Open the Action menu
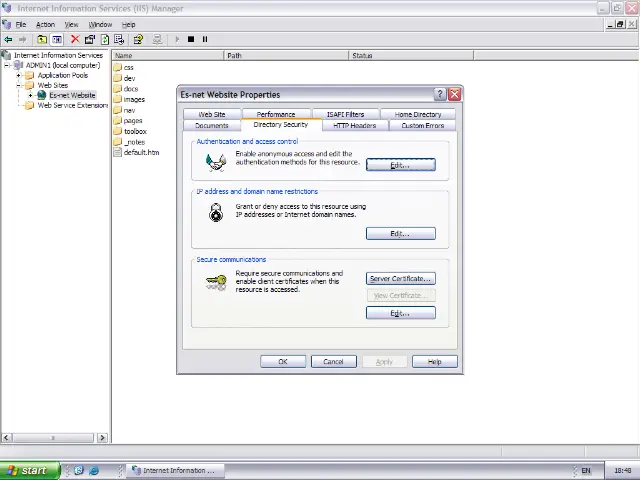 click(x=45, y=24)
